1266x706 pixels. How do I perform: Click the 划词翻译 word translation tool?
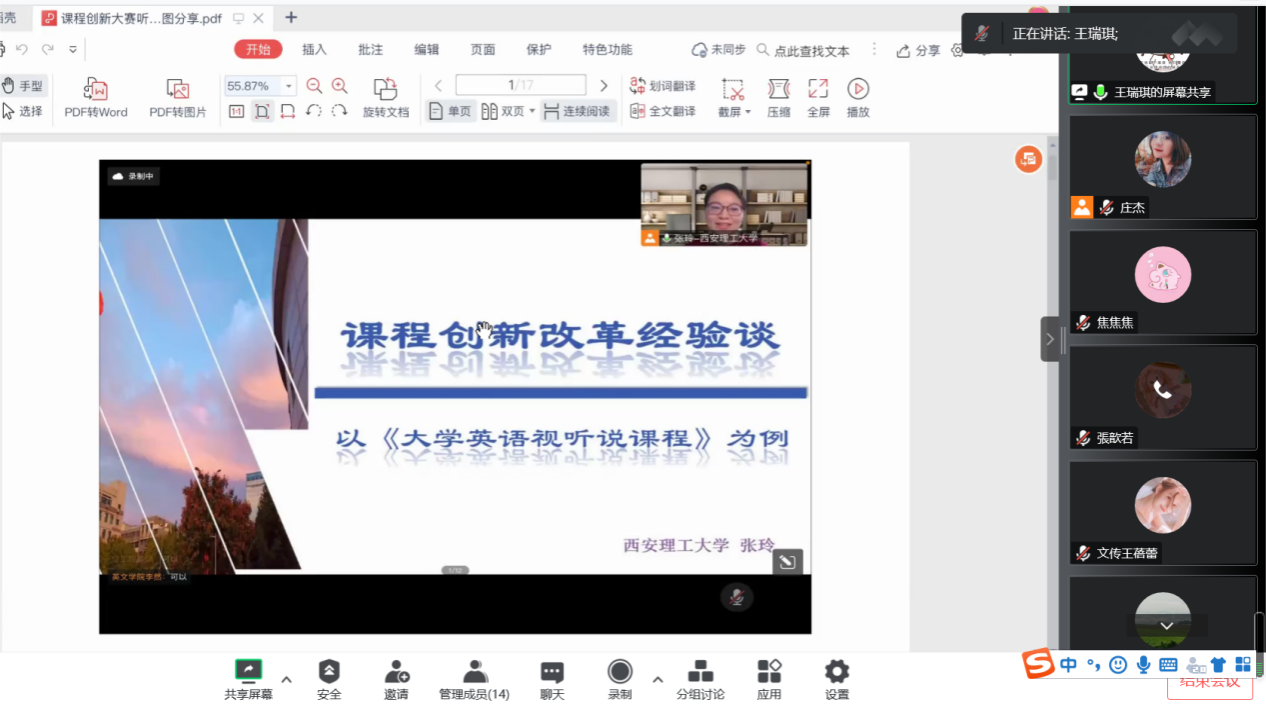(662, 86)
